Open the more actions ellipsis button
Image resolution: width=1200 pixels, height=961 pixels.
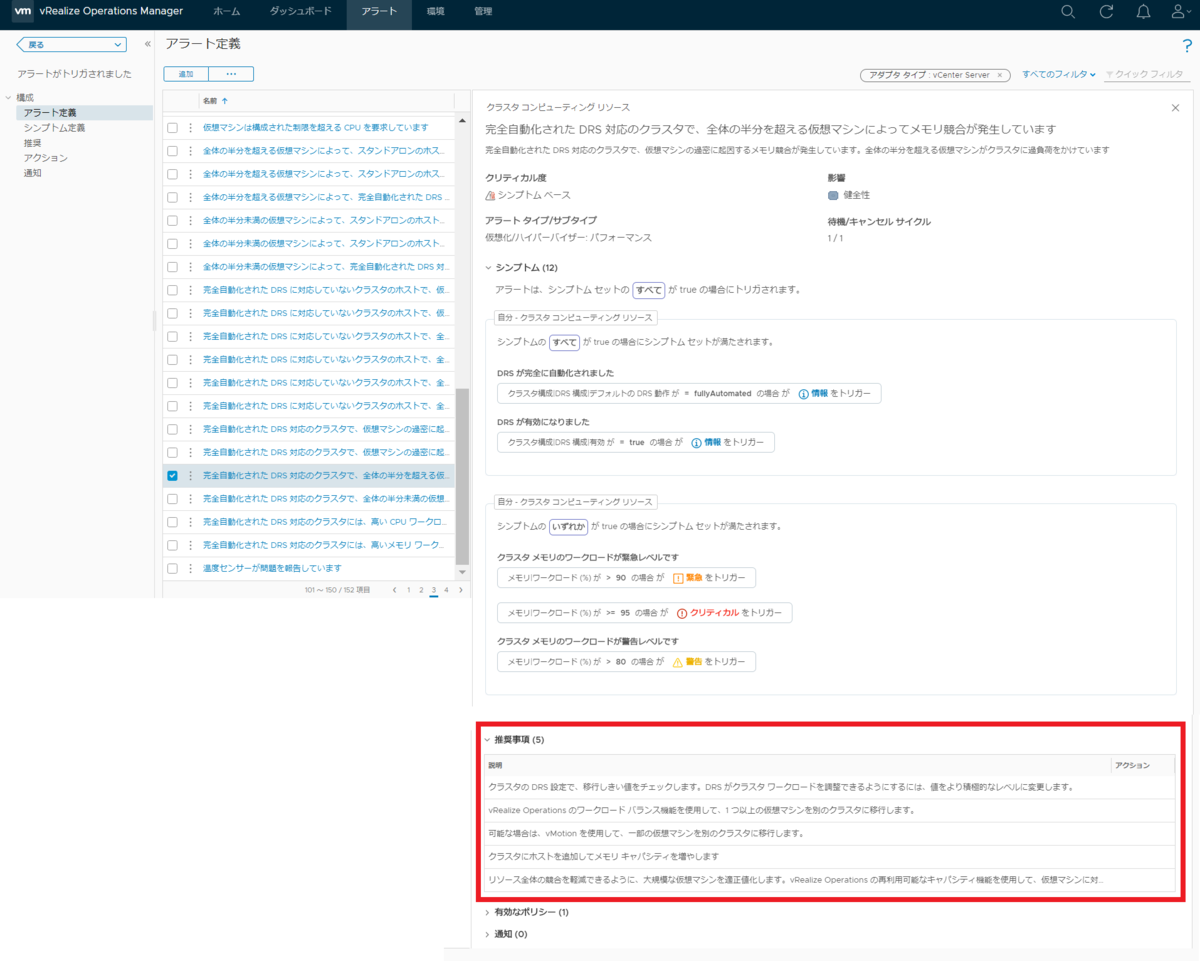231,74
